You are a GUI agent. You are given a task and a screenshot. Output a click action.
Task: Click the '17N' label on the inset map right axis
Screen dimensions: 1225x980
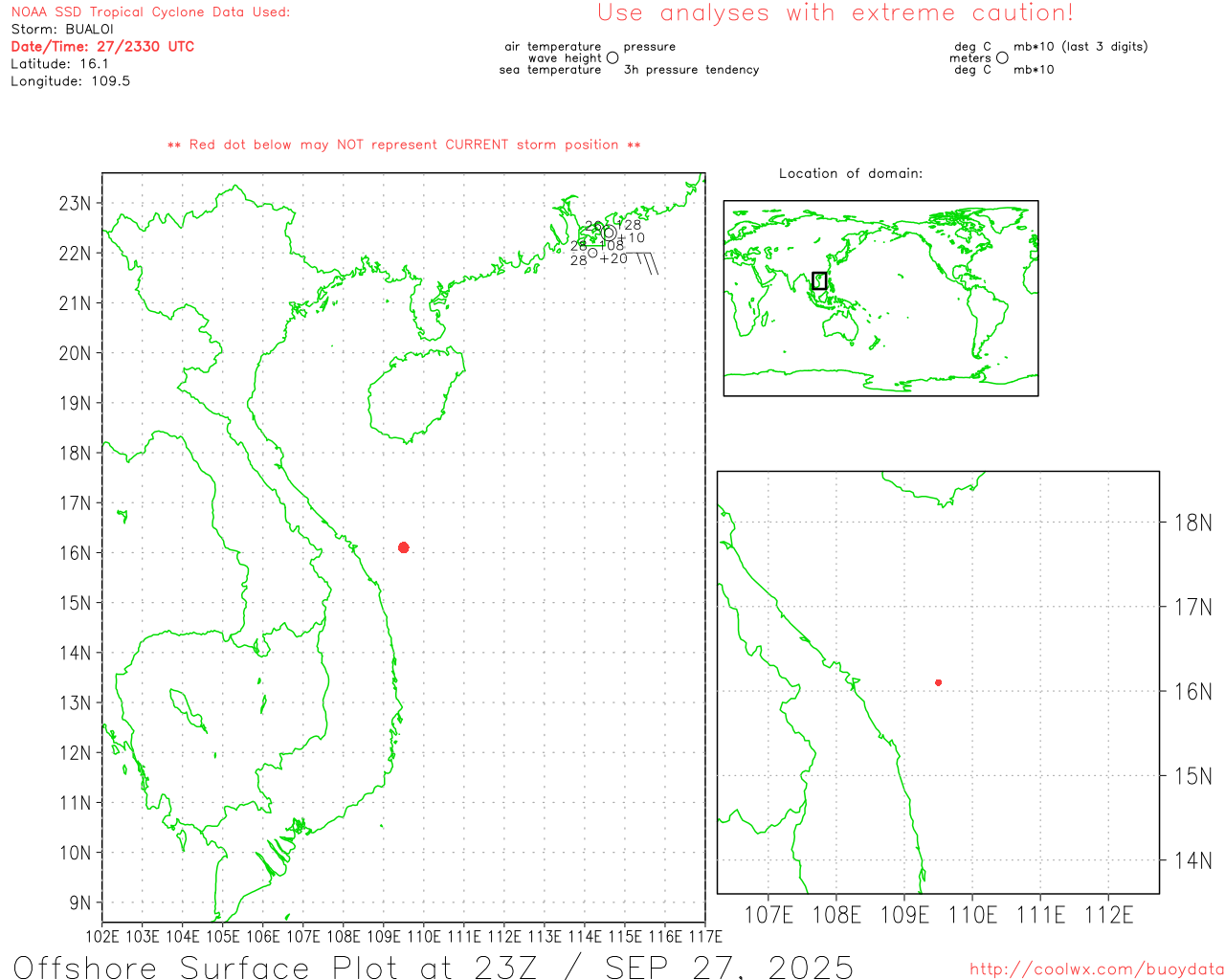(x=1193, y=607)
